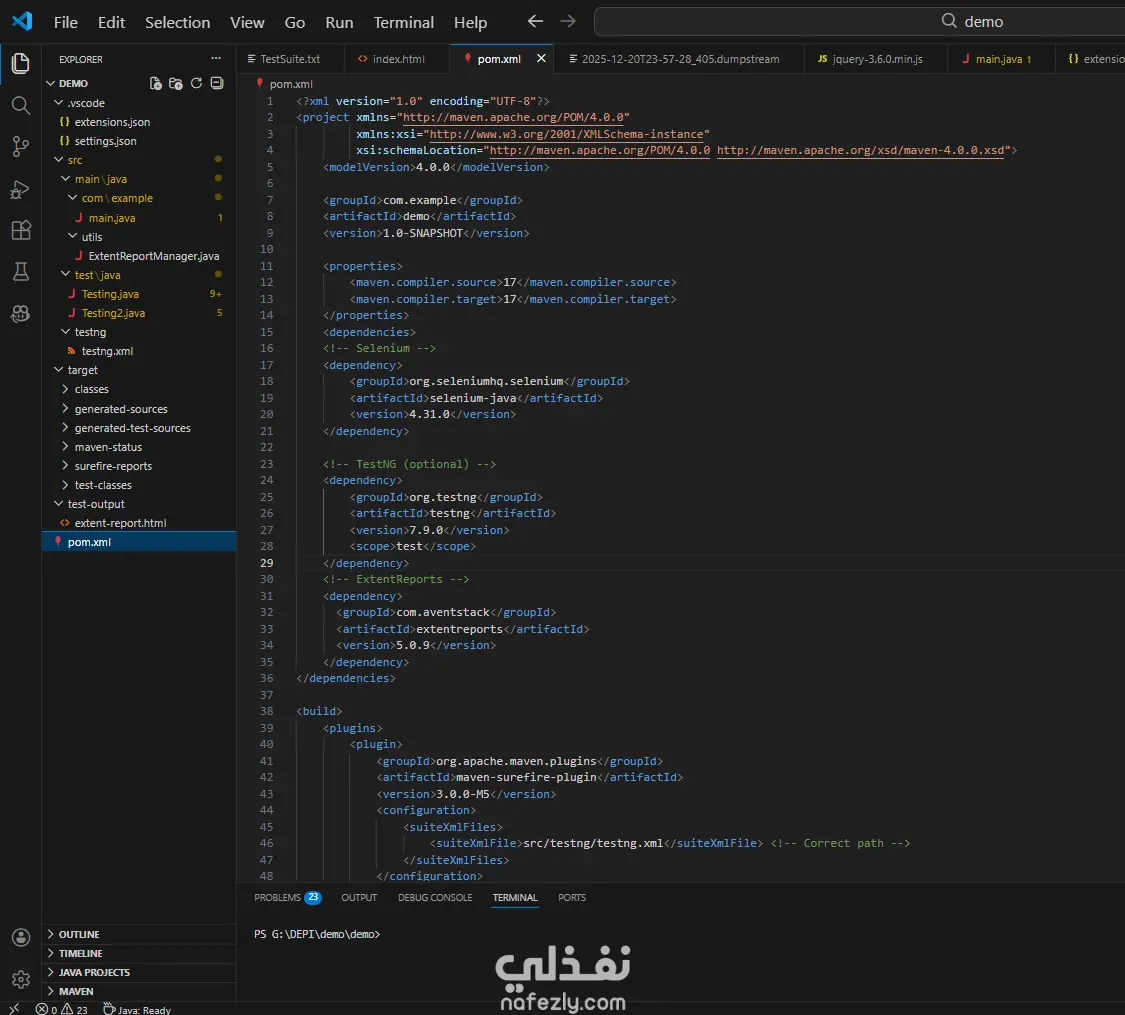The image size is (1125, 1015).
Task: Open the Search view in activity bar
Action: [21, 105]
